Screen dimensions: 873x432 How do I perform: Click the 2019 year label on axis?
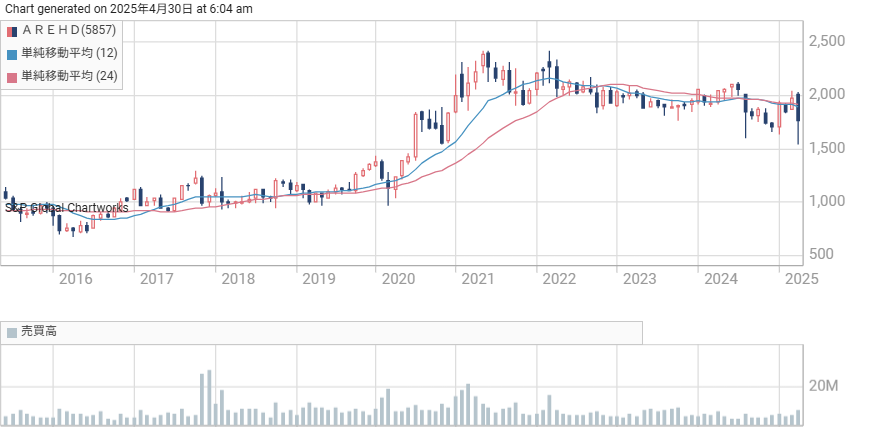[318, 279]
